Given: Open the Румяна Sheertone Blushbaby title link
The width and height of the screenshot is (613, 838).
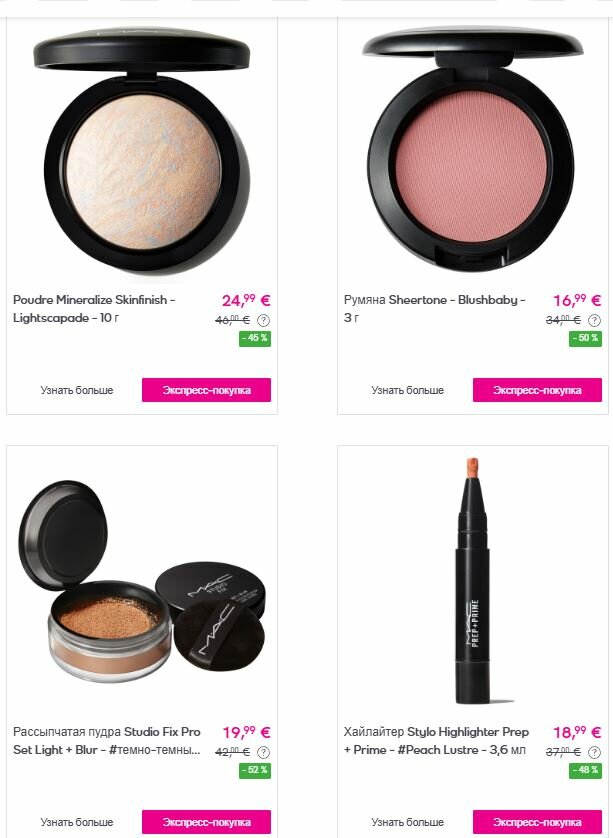Looking at the screenshot, I should tap(434, 309).
